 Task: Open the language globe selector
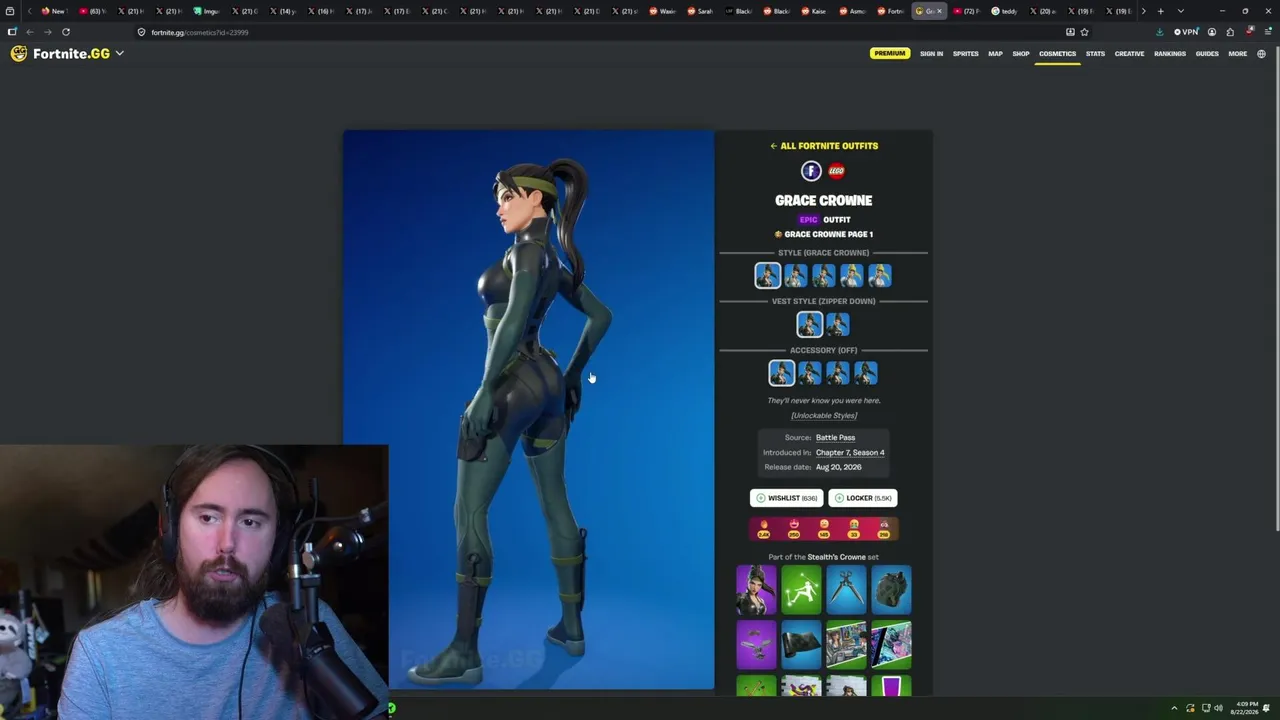pos(1261,54)
